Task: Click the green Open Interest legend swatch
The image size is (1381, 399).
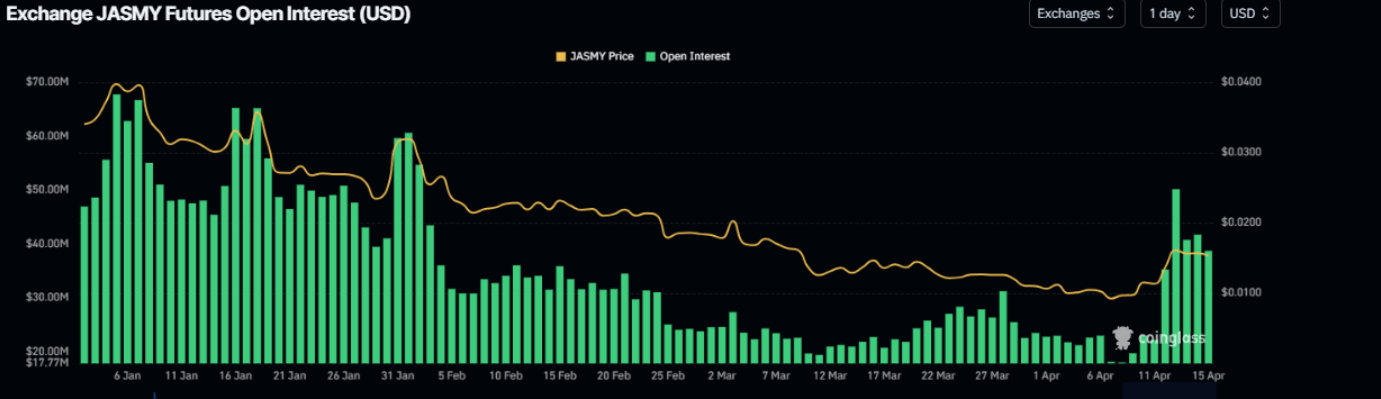Action: tap(651, 56)
